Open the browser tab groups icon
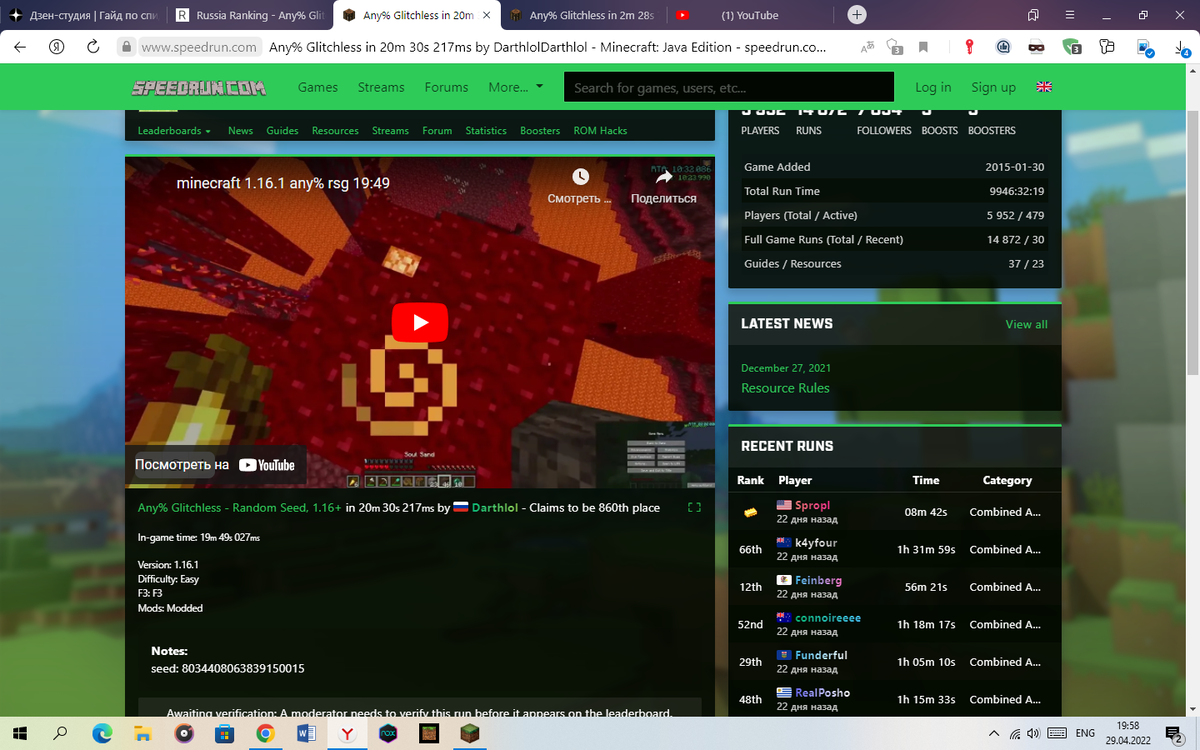Image resolution: width=1200 pixels, height=750 pixels. pyautogui.click(x=1032, y=15)
